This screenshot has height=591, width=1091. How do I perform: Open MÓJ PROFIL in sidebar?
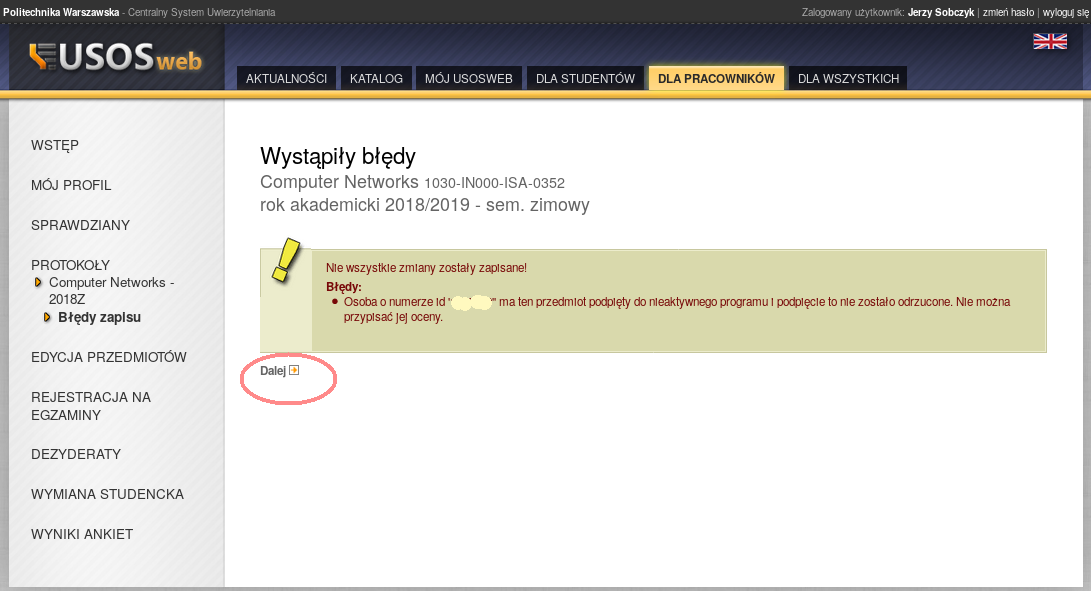click(x=71, y=185)
